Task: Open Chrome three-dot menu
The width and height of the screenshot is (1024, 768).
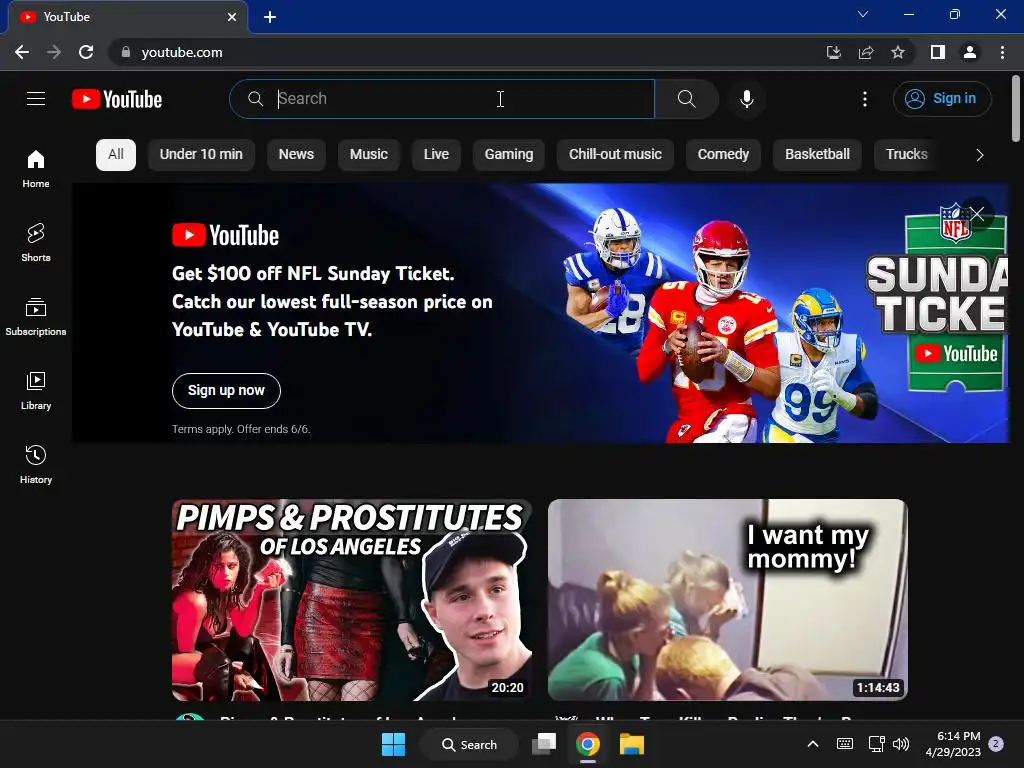Action: tap(1002, 52)
